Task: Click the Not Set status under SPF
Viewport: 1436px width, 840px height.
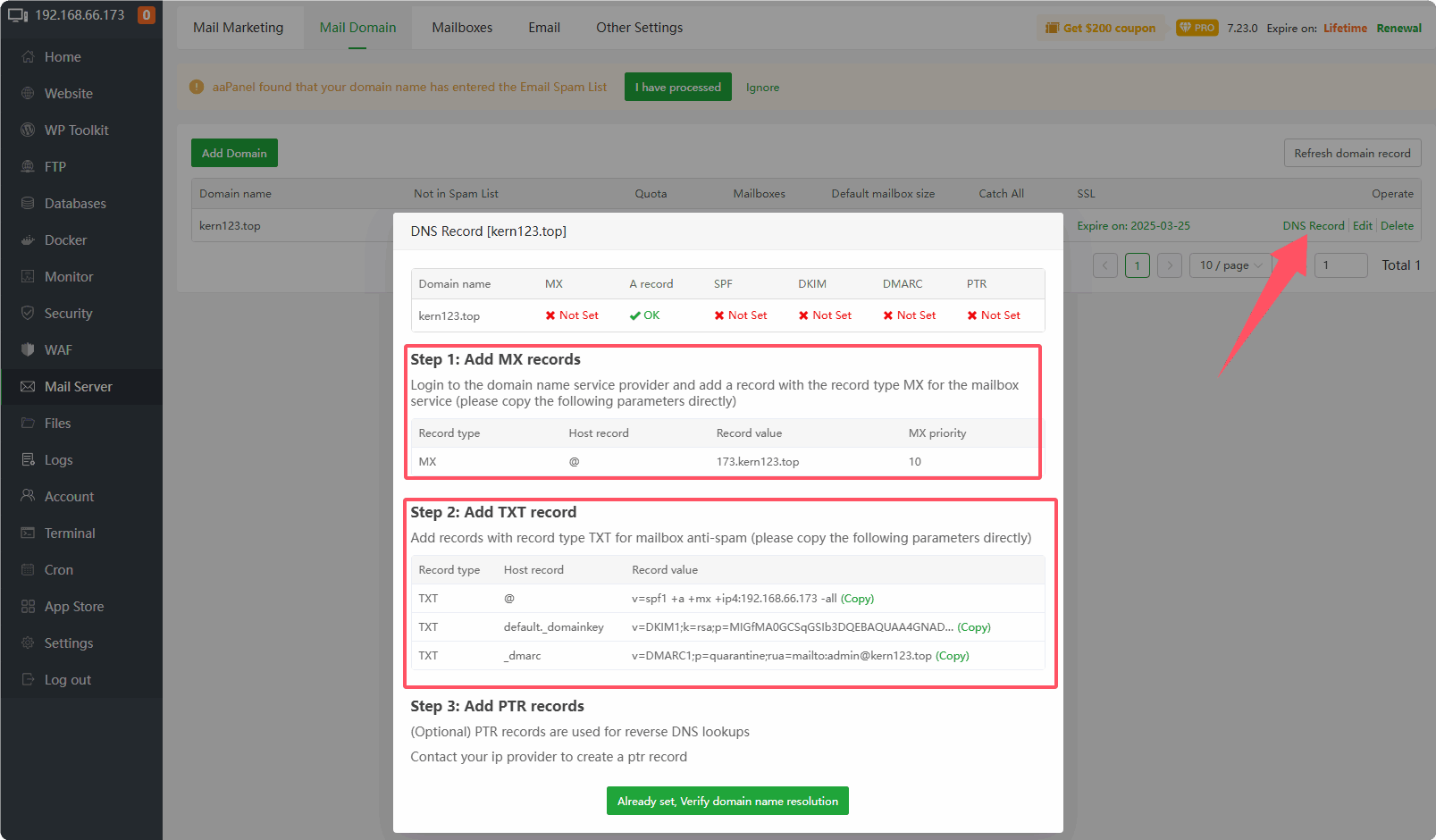Action: 741,315
